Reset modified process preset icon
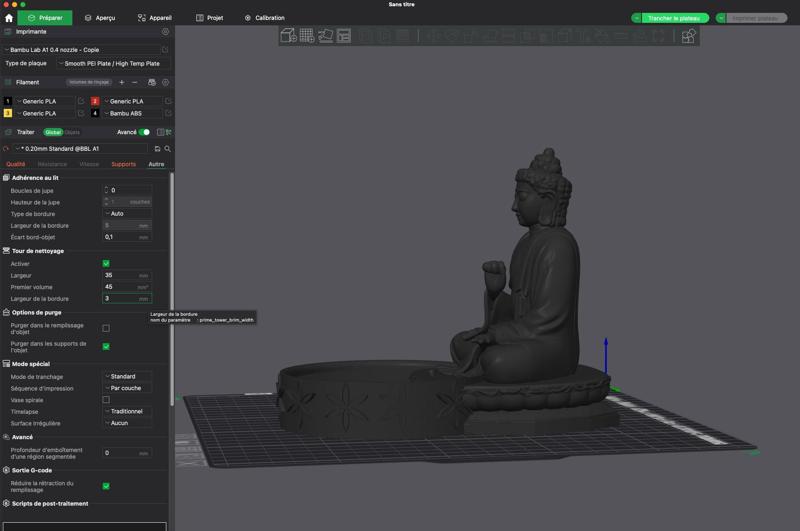The image size is (800, 531). [6, 149]
